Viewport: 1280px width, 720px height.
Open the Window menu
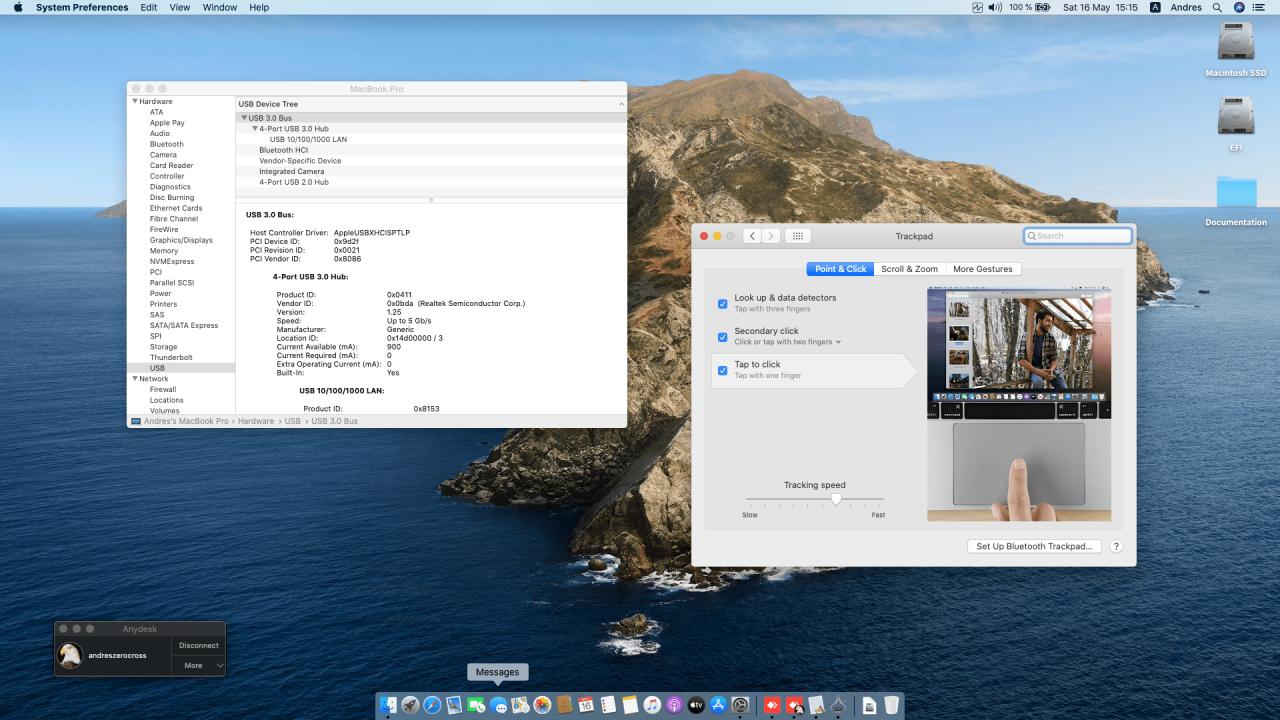(220, 7)
